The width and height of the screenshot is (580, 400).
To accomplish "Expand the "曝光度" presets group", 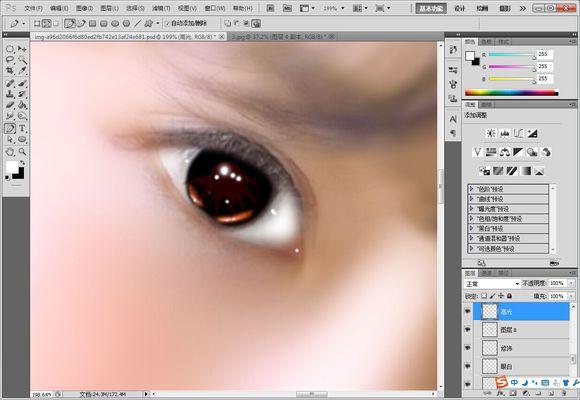I will tap(471, 209).
